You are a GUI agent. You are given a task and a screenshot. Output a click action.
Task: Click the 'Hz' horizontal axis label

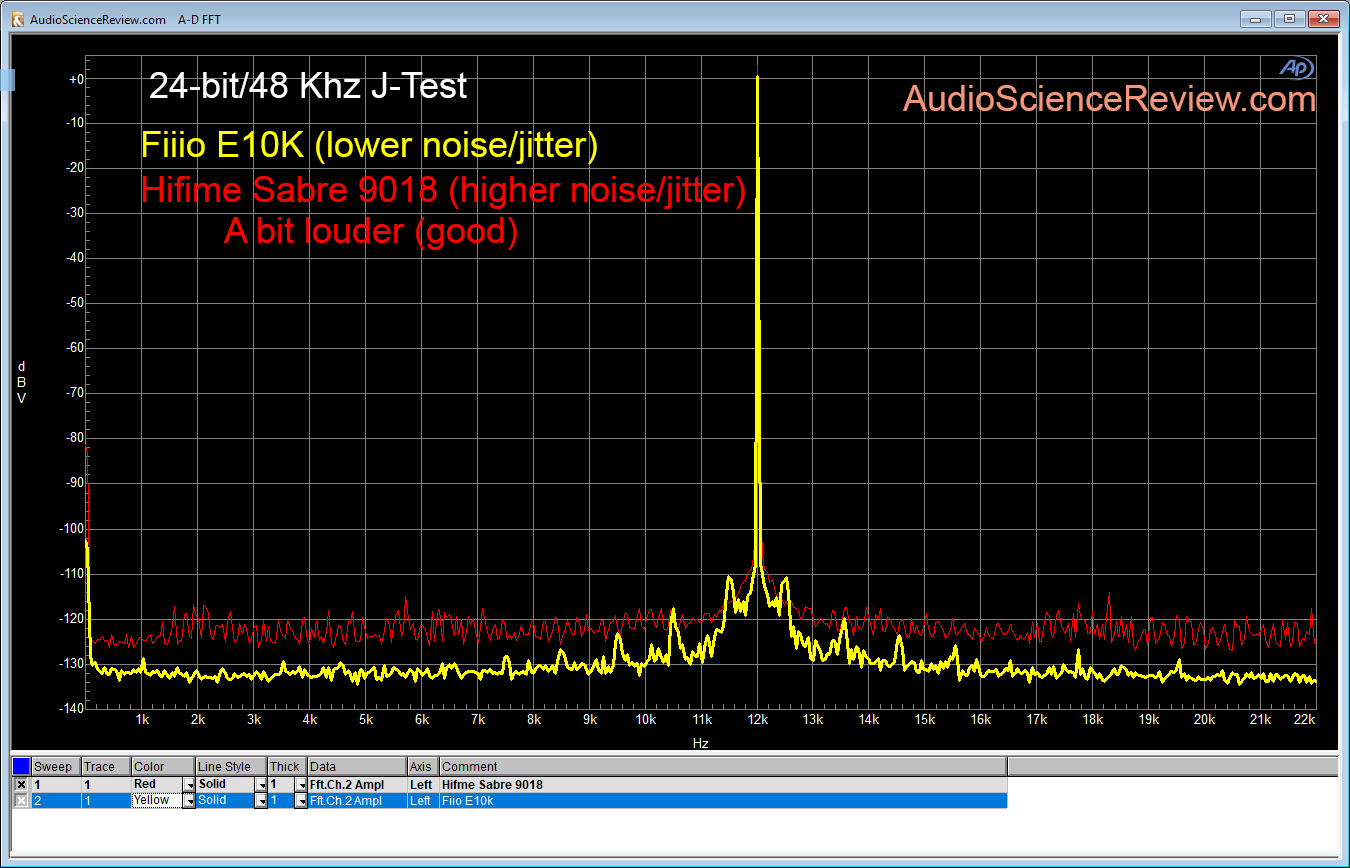click(x=701, y=744)
